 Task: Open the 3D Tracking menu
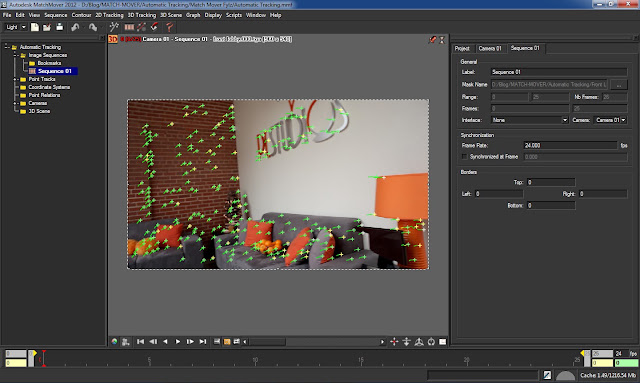tap(142, 15)
